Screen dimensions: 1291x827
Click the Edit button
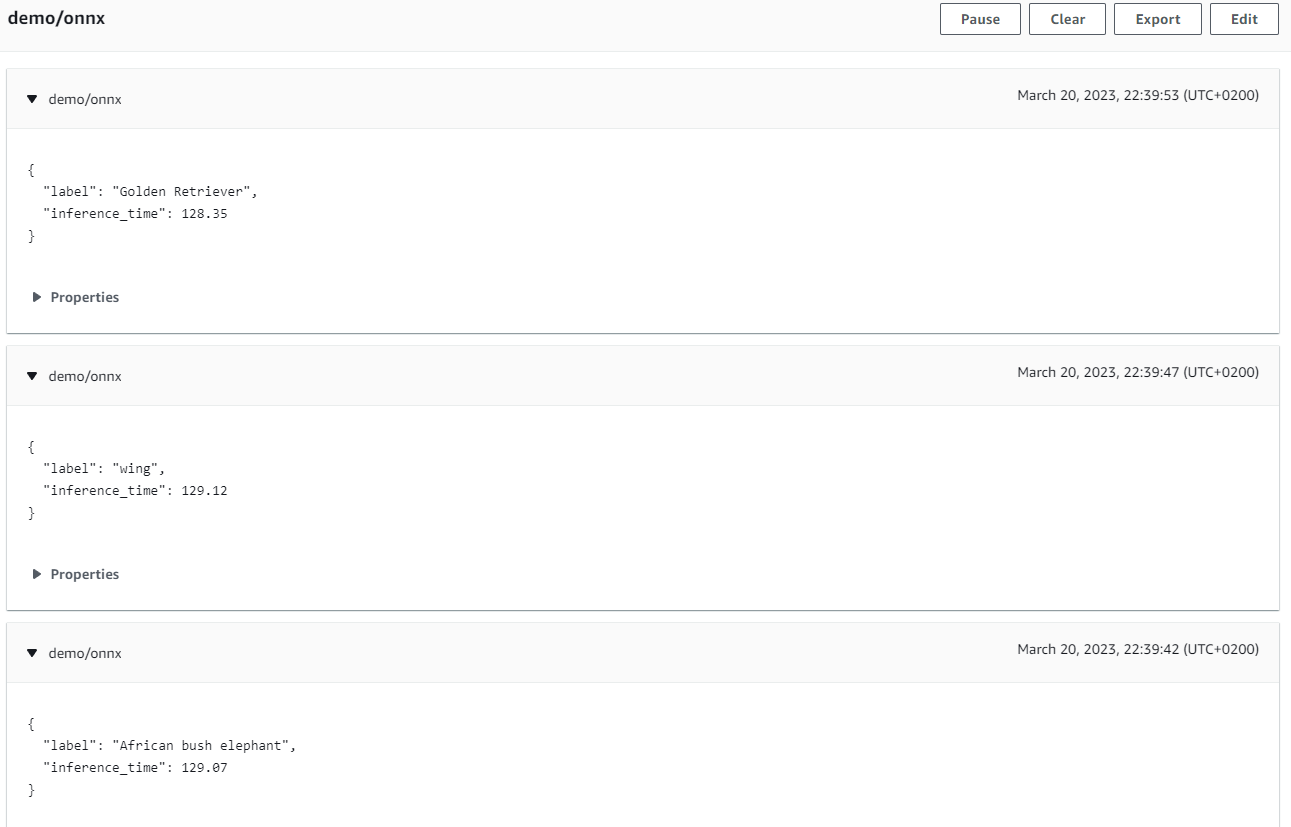(1244, 18)
